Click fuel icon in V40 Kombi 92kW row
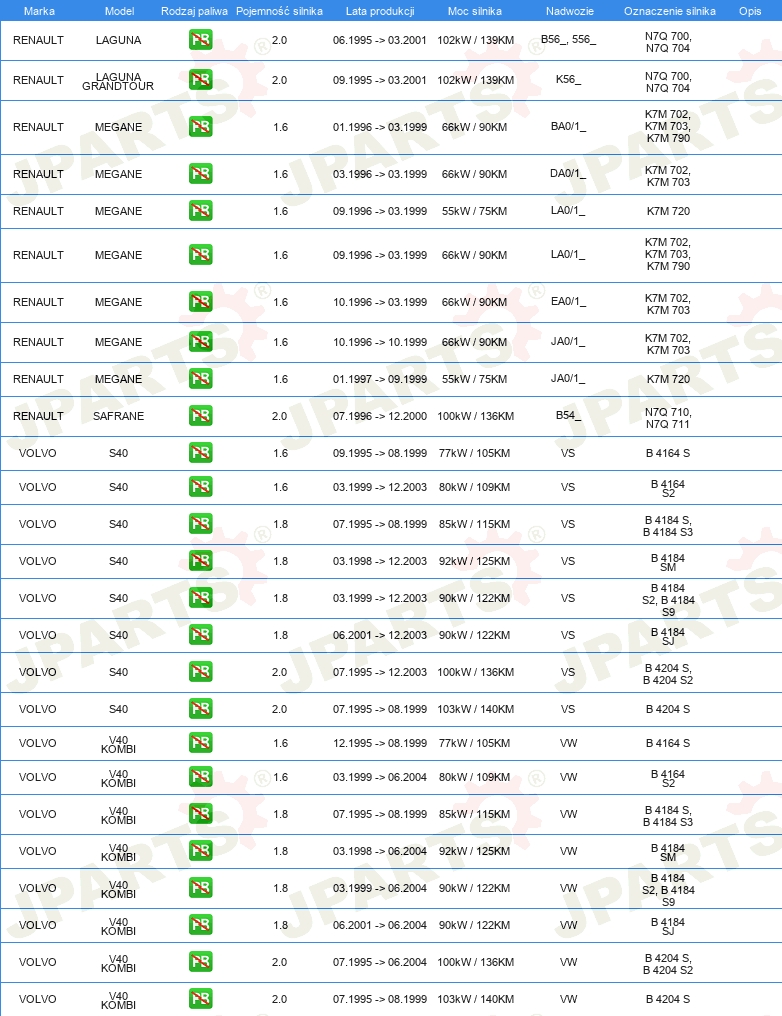Viewport: 782px width, 1016px height. pyautogui.click(x=201, y=850)
